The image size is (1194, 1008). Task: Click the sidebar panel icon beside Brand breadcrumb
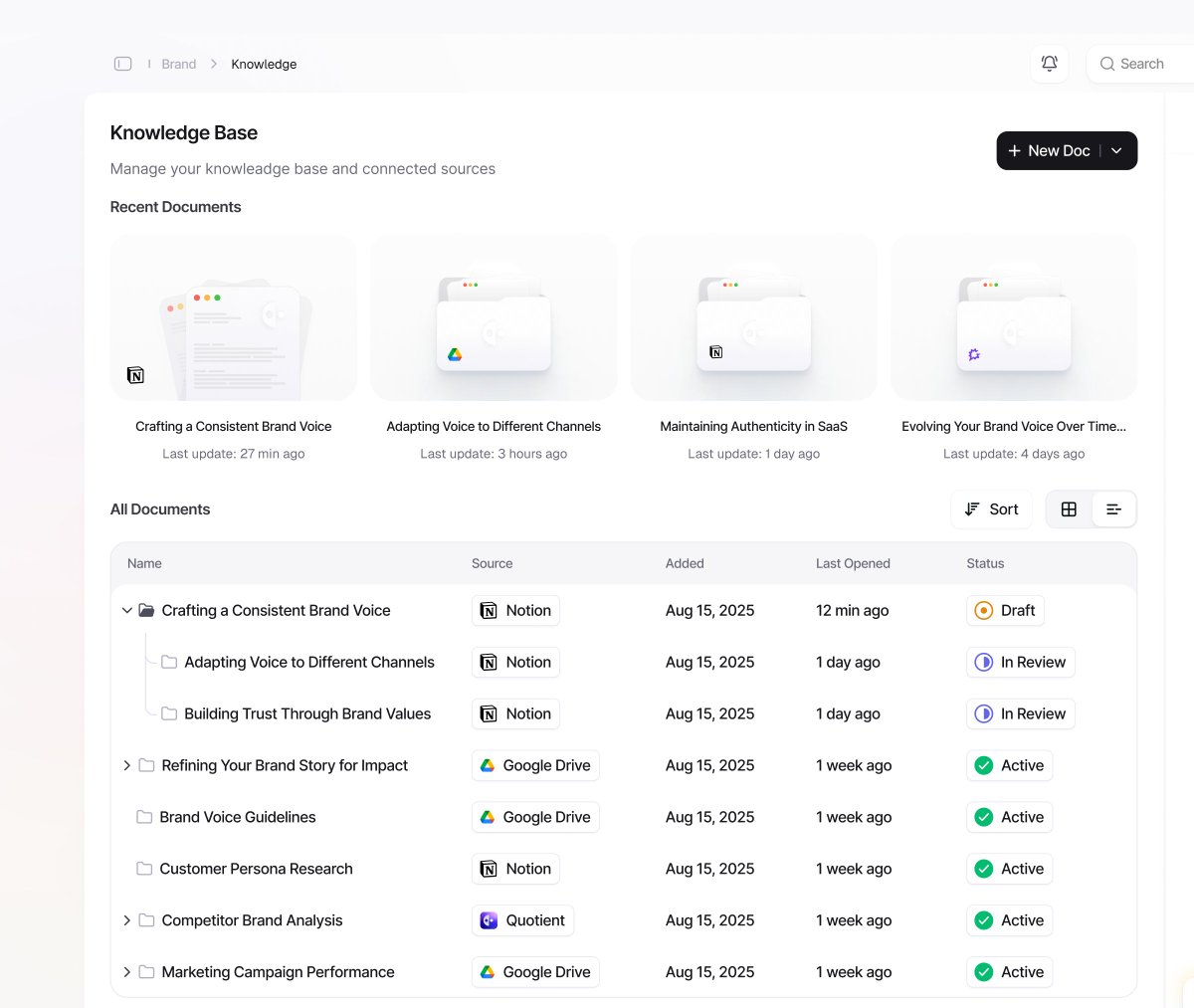click(x=122, y=63)
